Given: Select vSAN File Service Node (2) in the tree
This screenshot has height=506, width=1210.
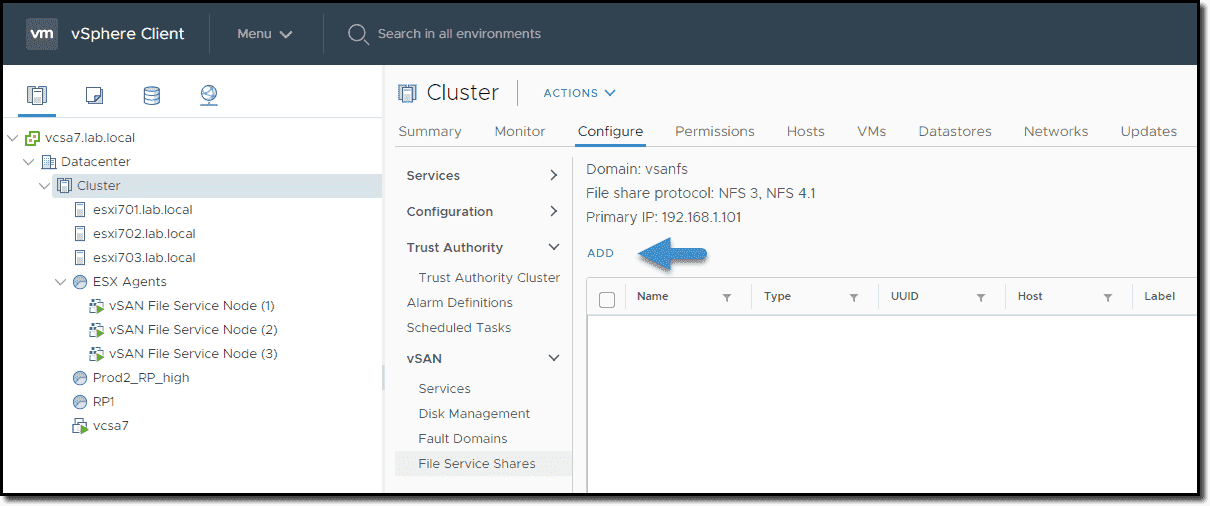Looking at the screenshot, I should click(x=193, y=330).
